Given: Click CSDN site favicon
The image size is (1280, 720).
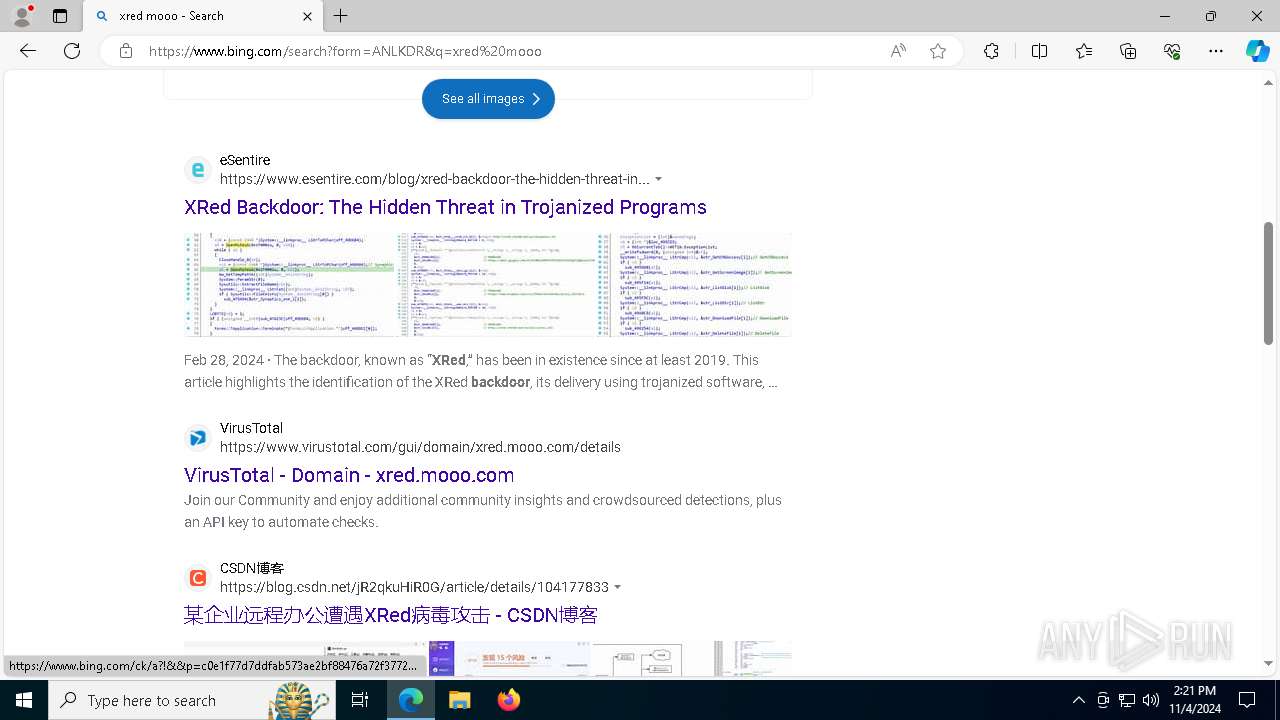Looking at the screenshot, I should tap(198, 578).
